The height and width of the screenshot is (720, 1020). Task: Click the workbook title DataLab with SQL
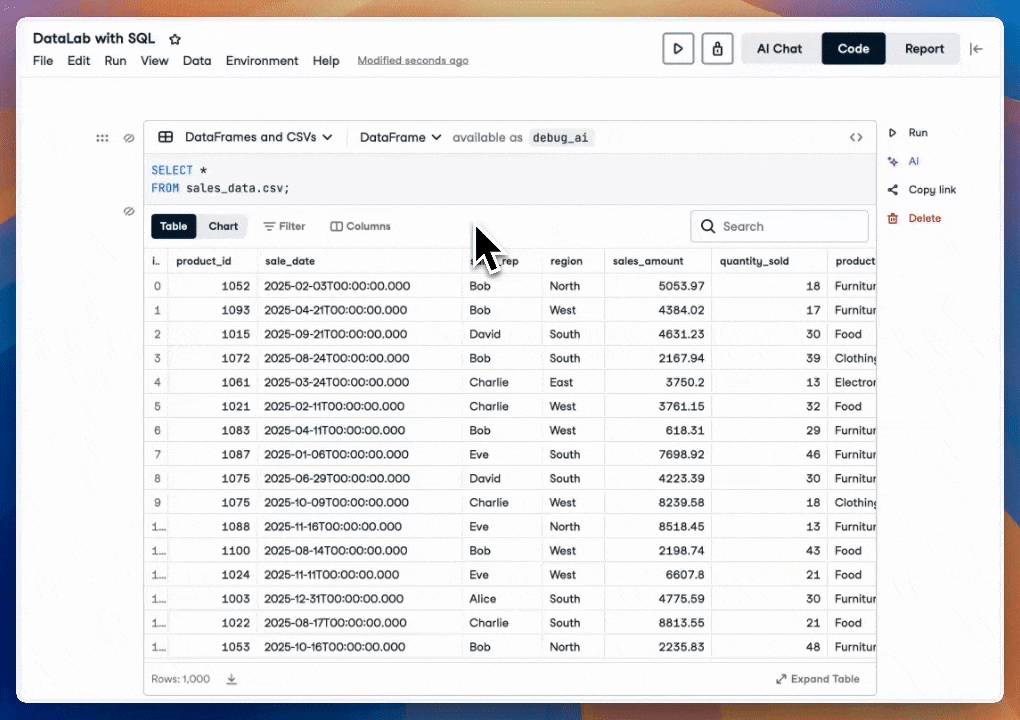pos(94,38)
